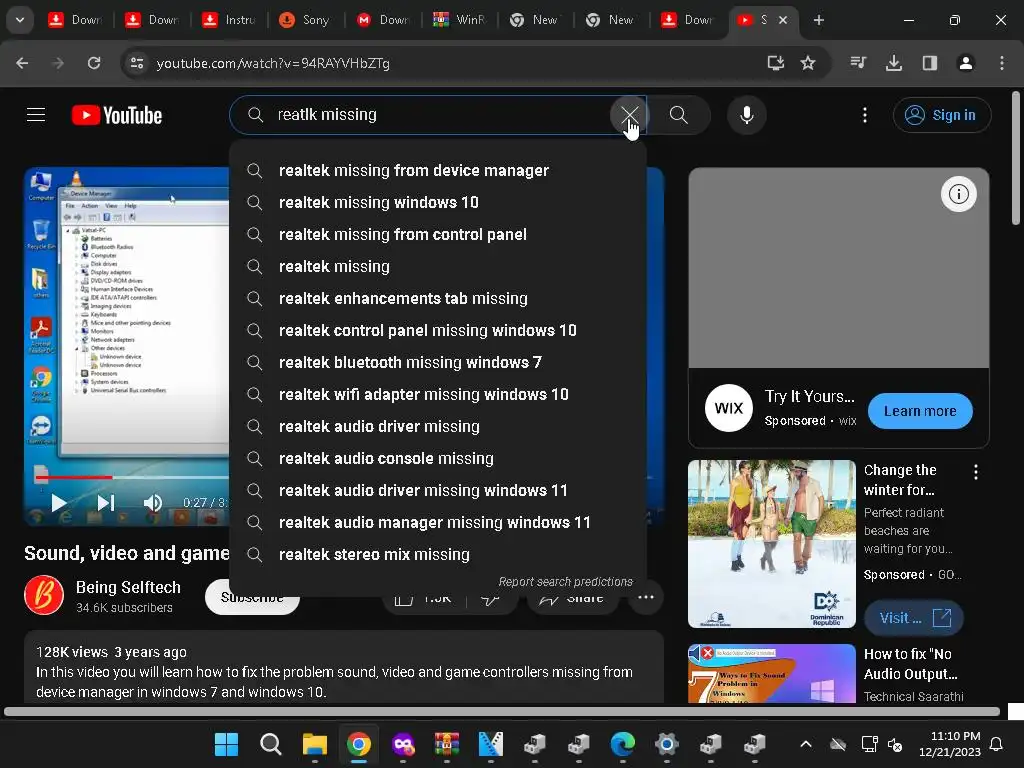The image size is (1024, 768).
Task: Open Being Selftech channel avatar
Action: tap(44, 596)
